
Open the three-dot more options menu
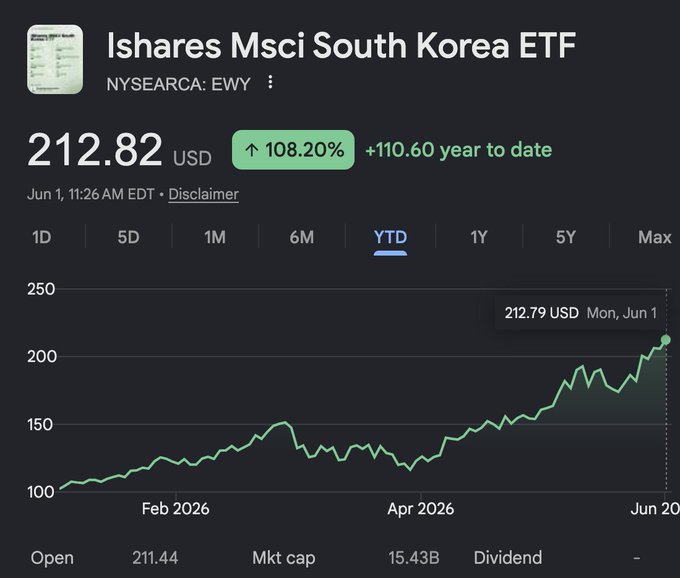[x=270, y=82]
